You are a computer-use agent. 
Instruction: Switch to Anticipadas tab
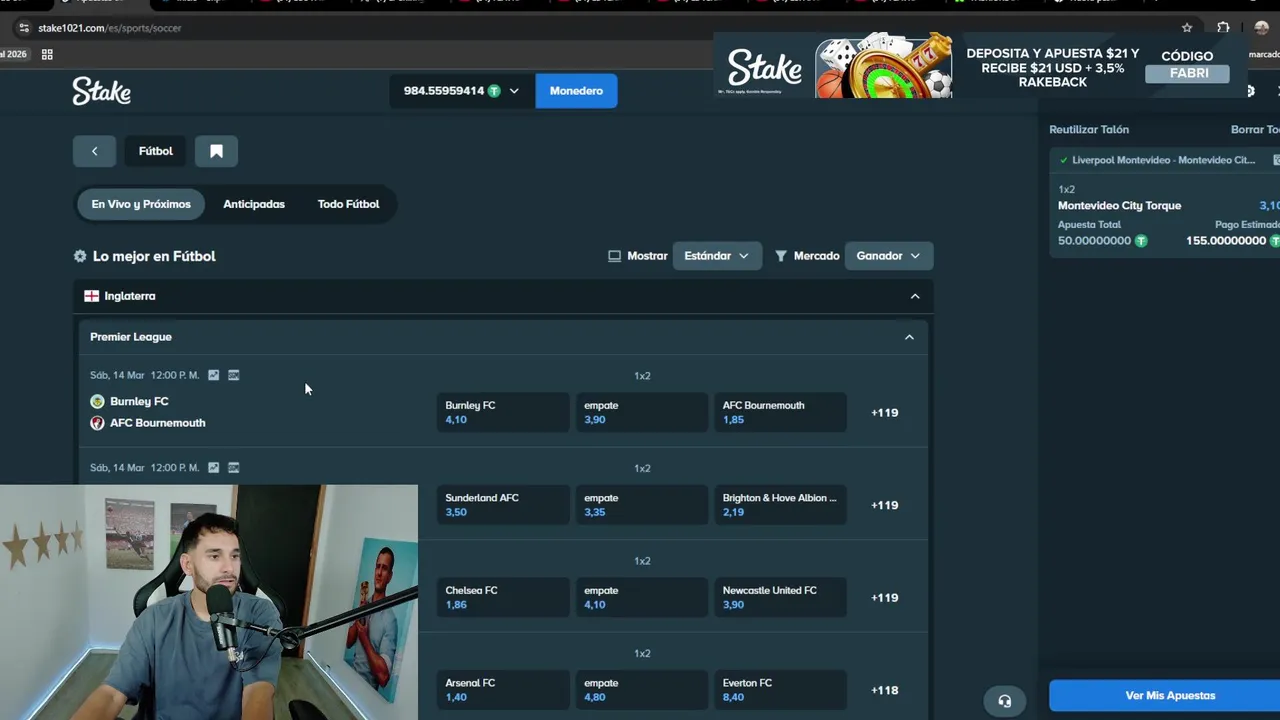(x=254, y=204)
